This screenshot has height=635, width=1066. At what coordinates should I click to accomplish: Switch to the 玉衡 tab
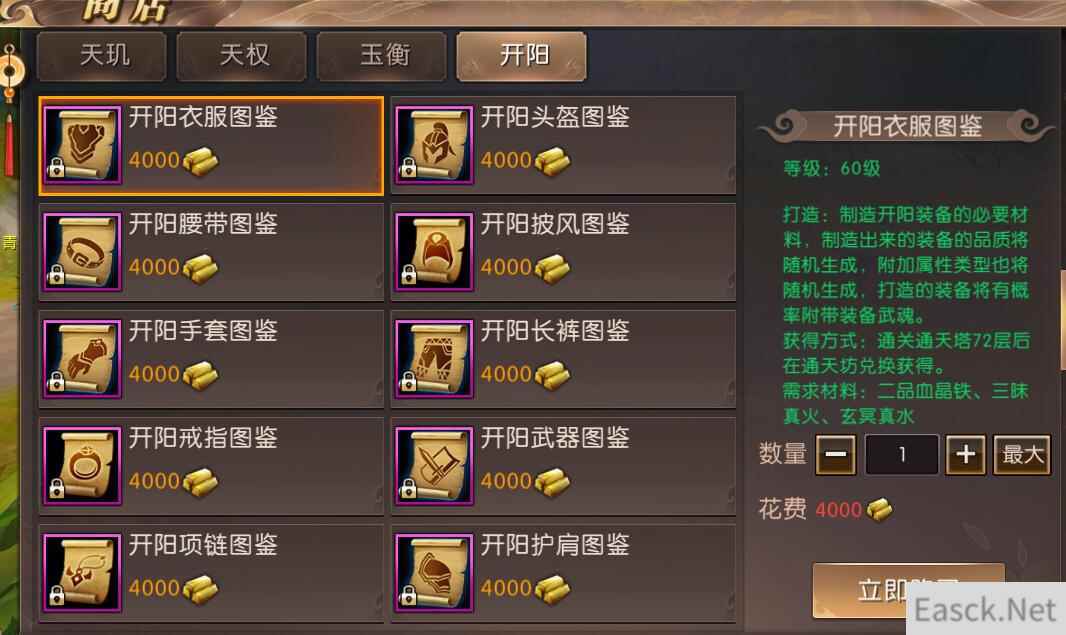(382, 56)
